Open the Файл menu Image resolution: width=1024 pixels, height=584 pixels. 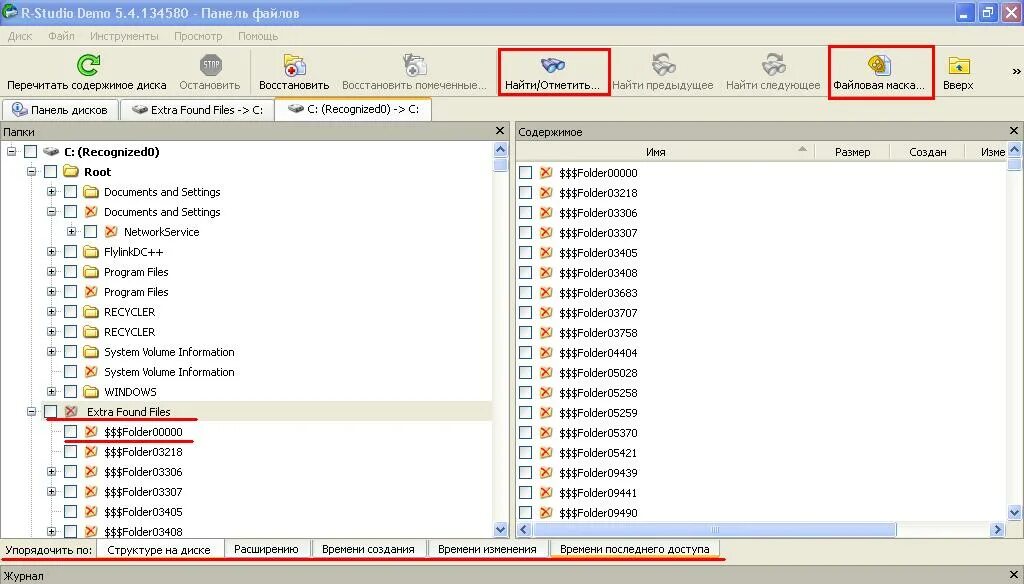tap(61, 36)
